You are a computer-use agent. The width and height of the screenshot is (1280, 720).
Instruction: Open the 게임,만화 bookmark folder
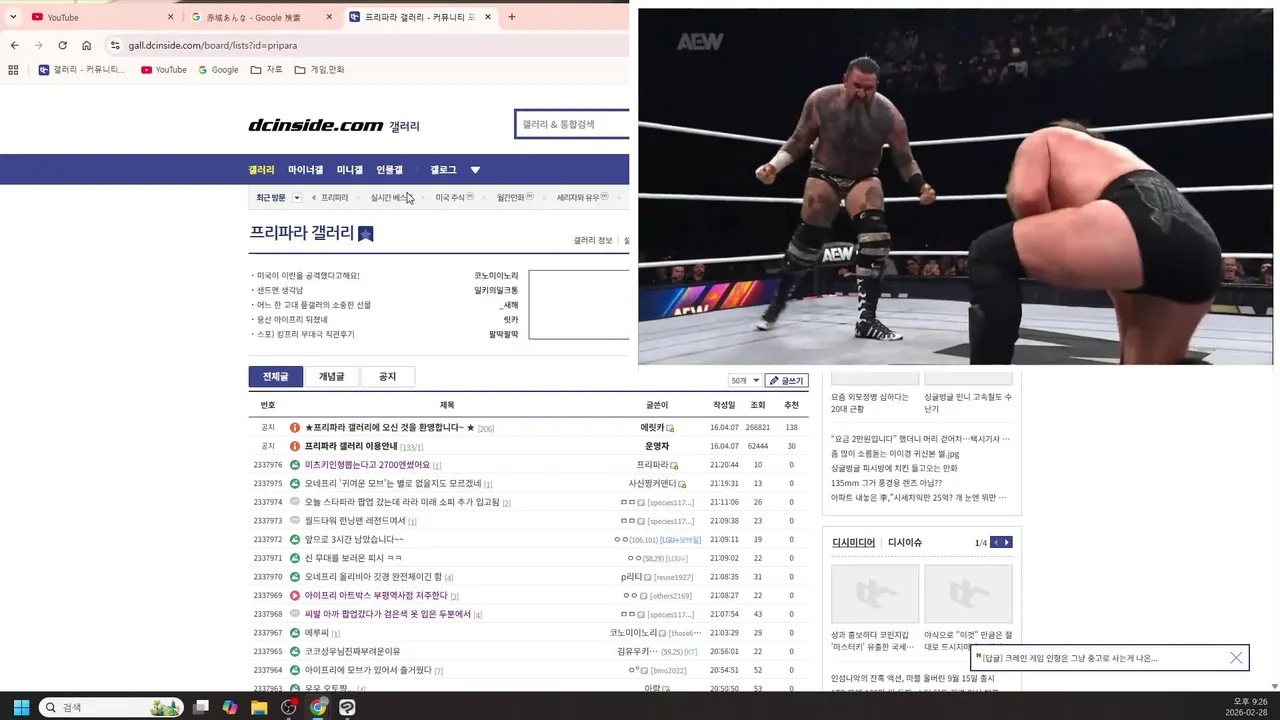pyautogui.click(x=320, y=70)
